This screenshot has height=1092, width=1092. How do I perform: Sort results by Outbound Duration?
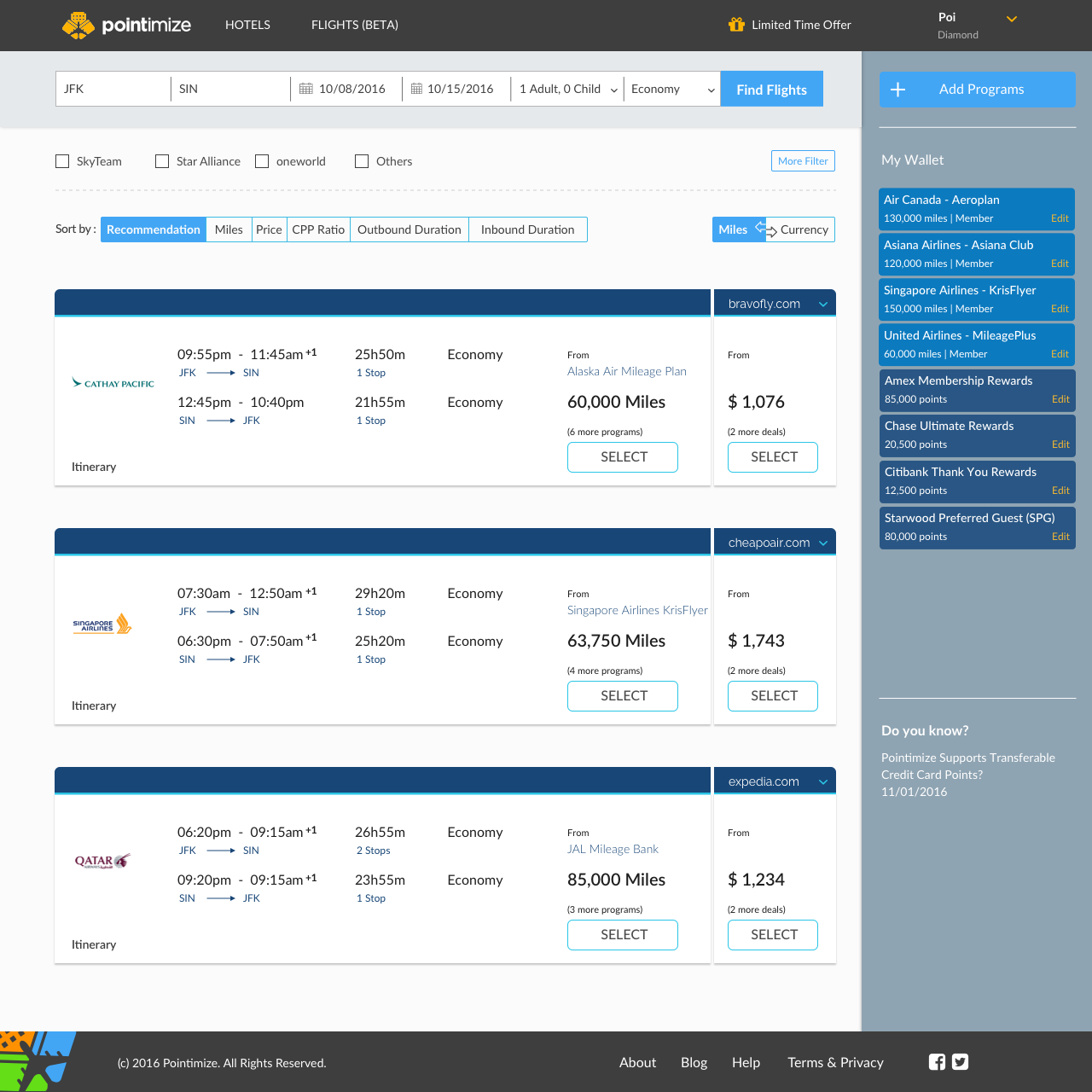[x=409, y=229]
